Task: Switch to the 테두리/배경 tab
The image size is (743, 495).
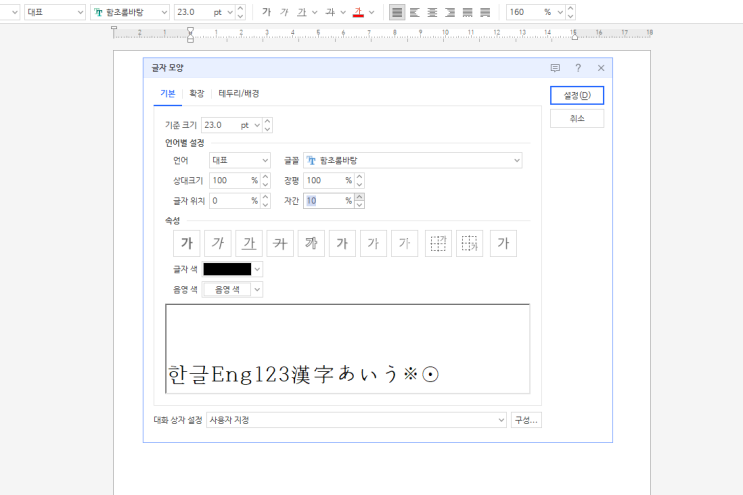Action: click(x=239, y=93)
